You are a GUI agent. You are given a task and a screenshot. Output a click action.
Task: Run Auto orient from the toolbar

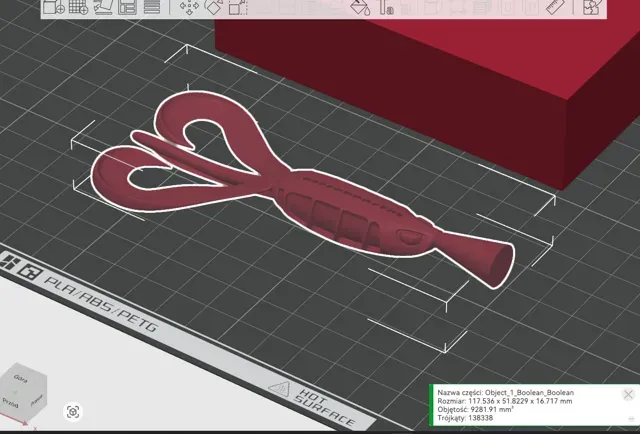[x=103, y=7]
